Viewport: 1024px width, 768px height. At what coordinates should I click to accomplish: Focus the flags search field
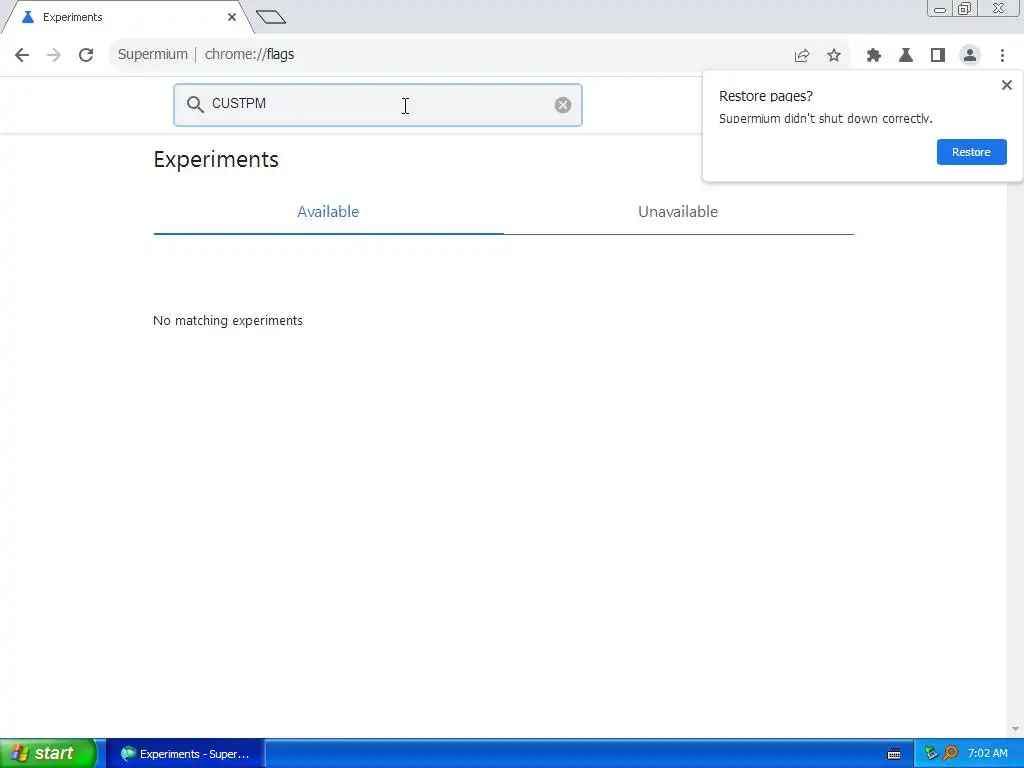(377, 104)
